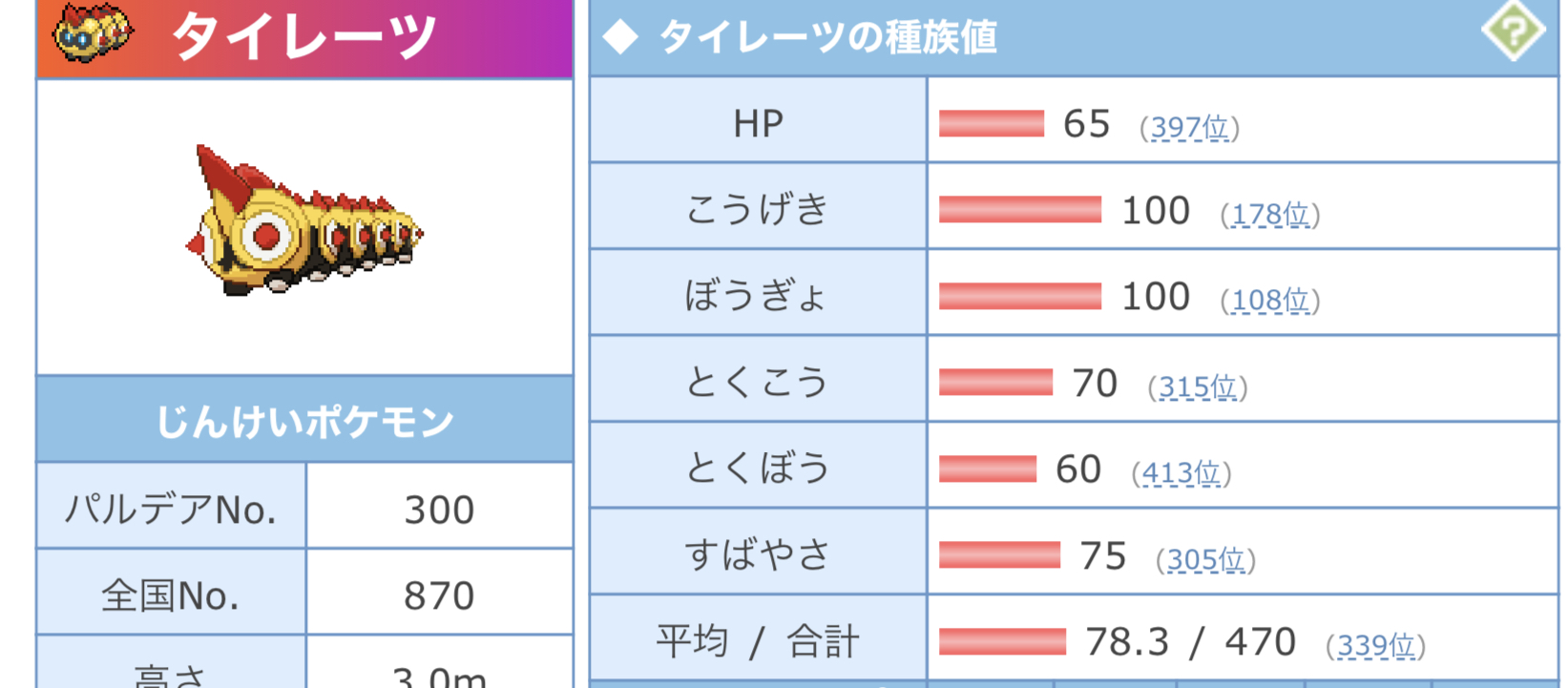Open the HP ranking link 397位

tap(1189, 127)
